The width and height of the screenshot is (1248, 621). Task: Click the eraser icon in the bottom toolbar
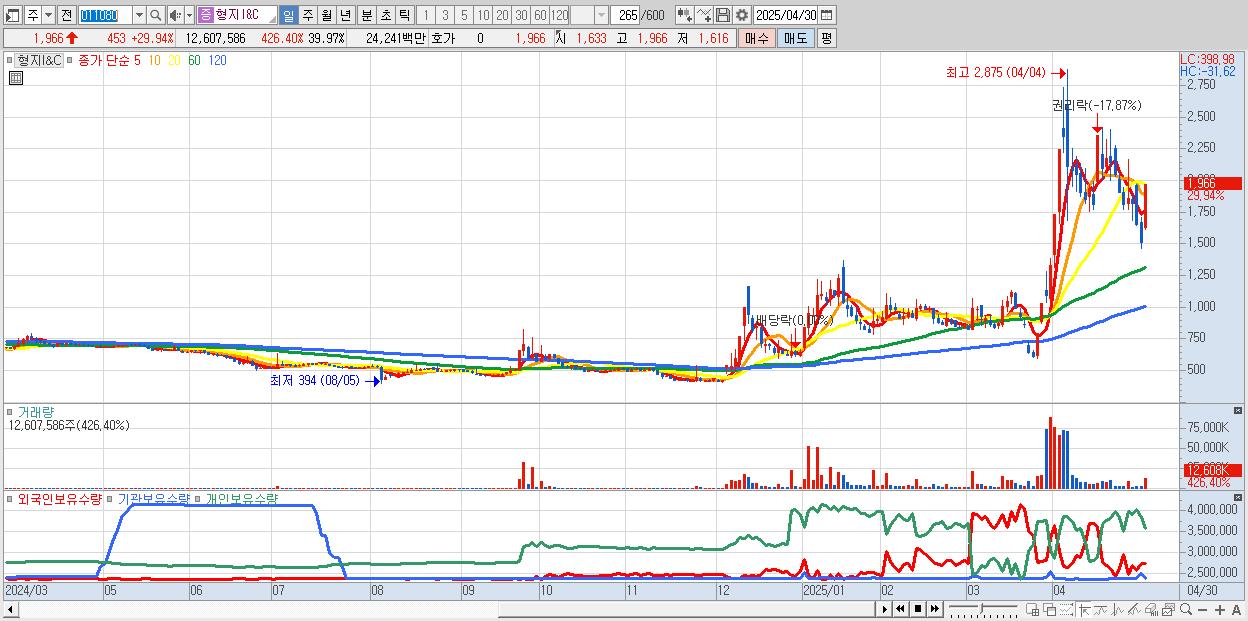click(x=1151, y=609)
